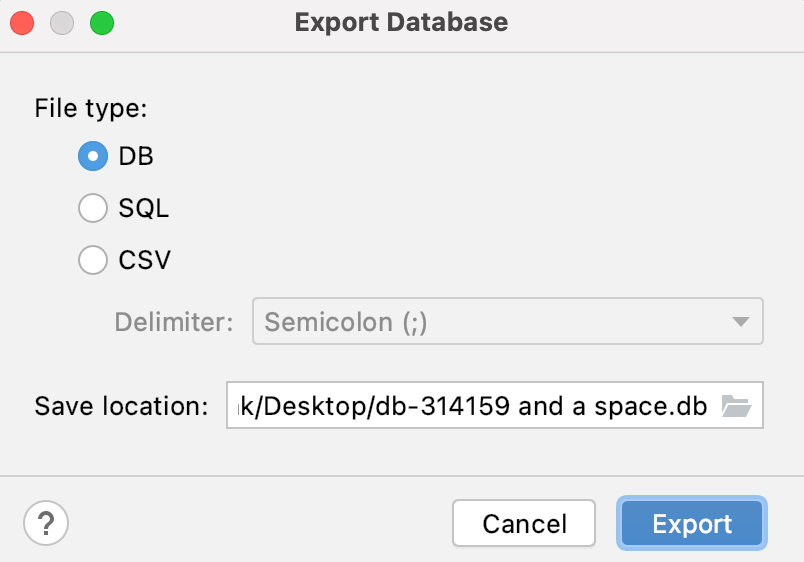Screen dimensions: 804x562
Task: Click the "CSV" option label text
Action: 145,260
